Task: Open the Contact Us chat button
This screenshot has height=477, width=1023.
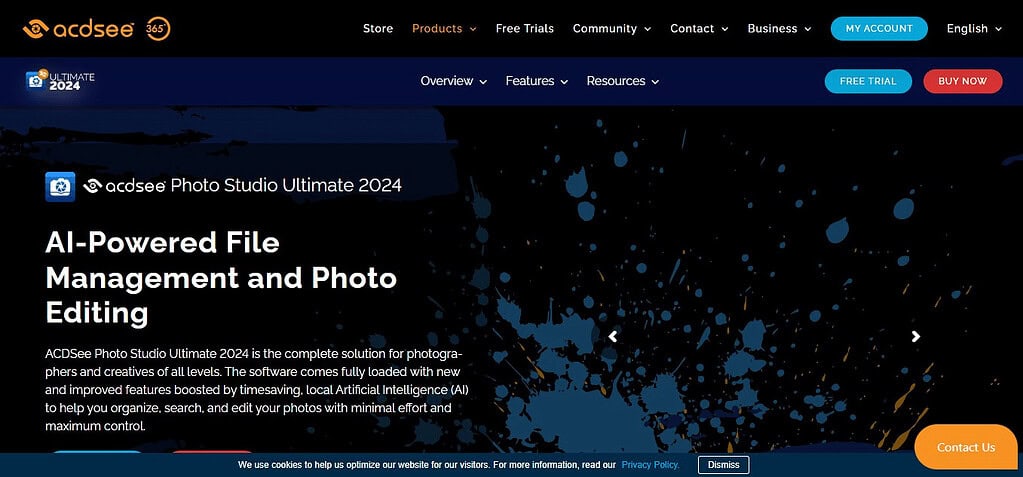Action: point(968,447)
